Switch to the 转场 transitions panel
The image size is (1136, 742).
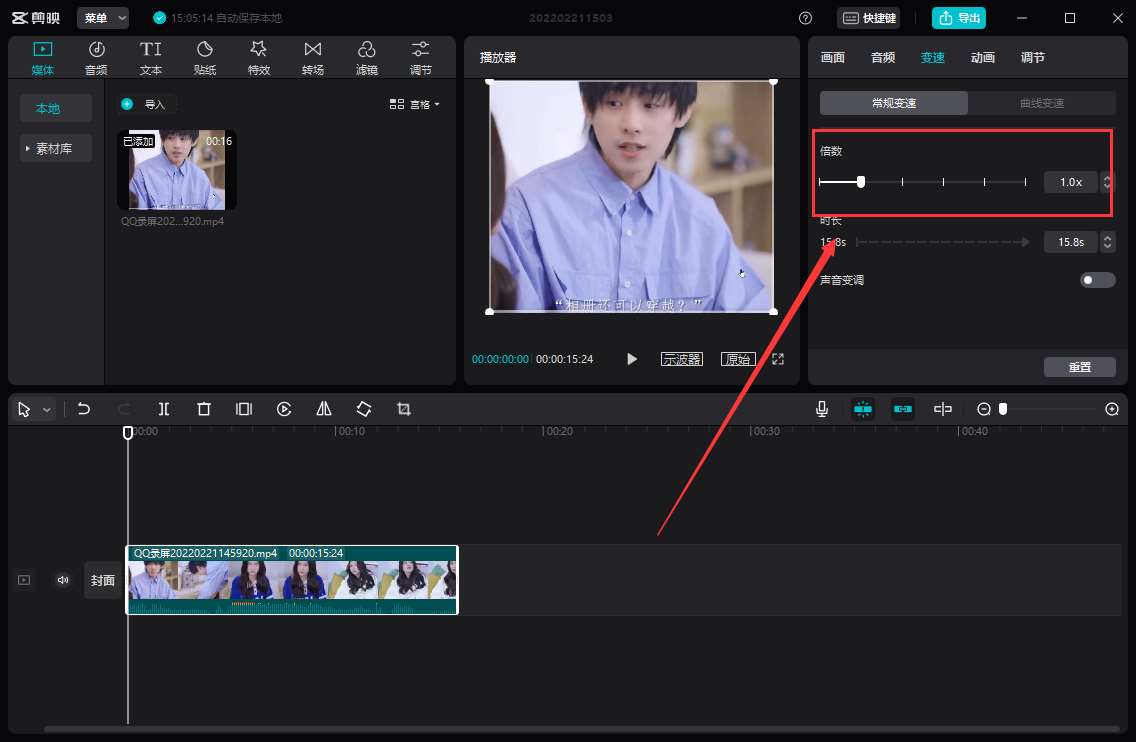coord(312,56)
